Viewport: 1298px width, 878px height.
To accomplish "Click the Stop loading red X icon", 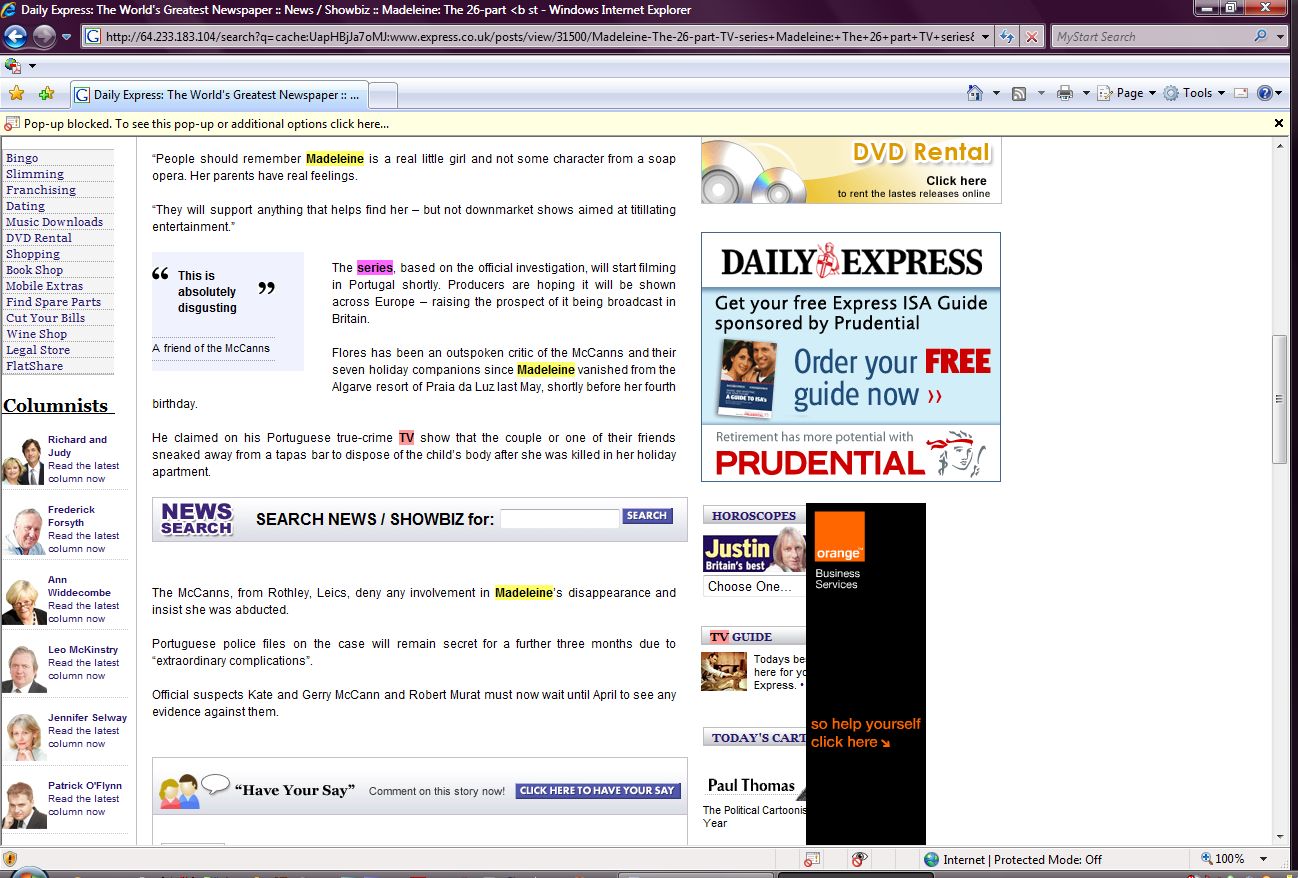I will (1031, 37).
